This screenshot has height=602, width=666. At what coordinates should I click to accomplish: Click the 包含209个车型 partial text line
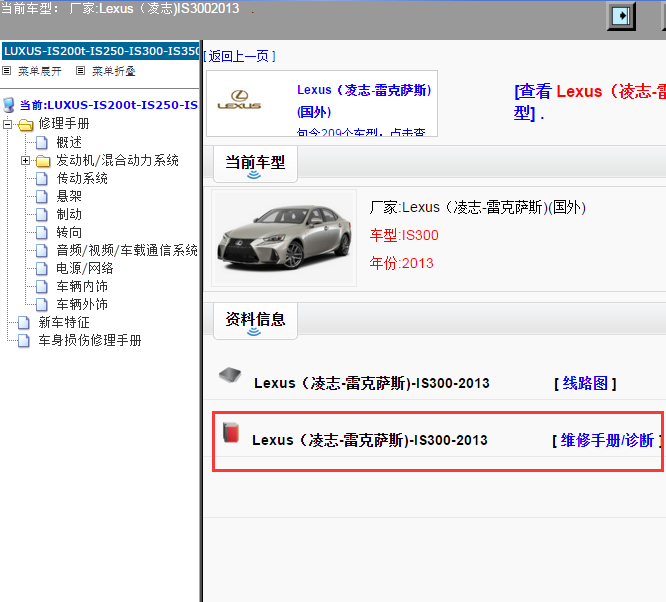[361, 132]
